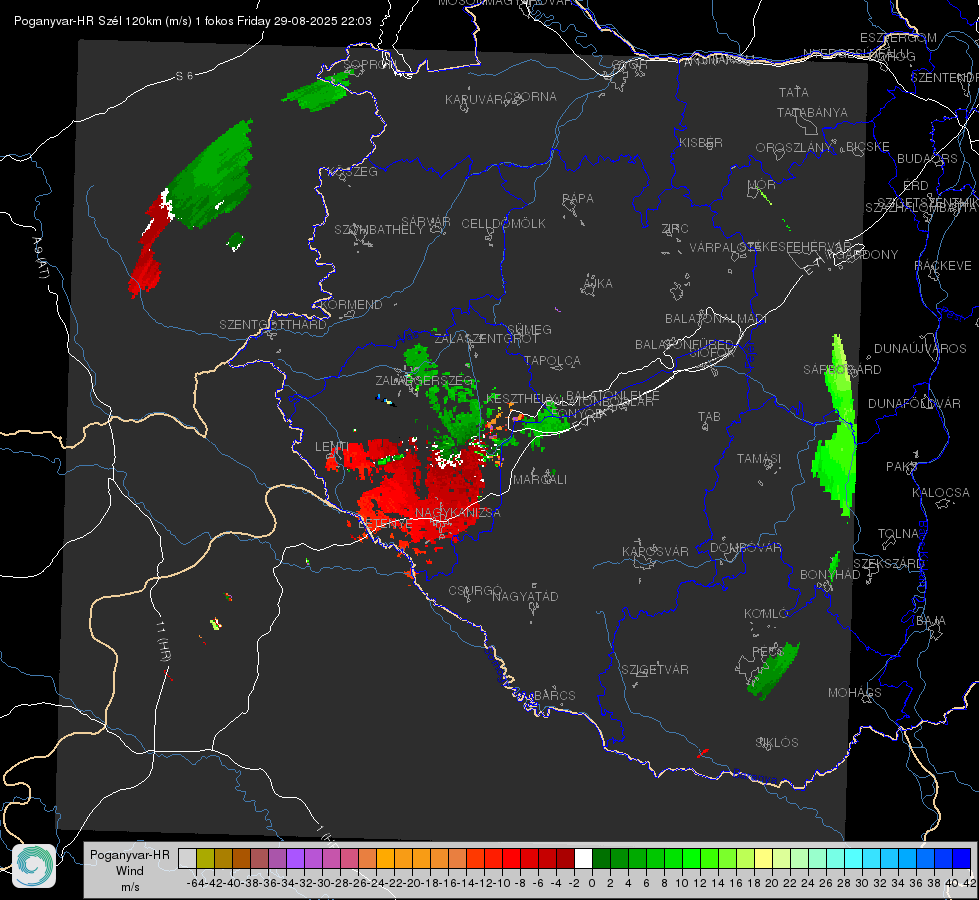Click the CSURGÓ label
Screen dimensions: 979x900
coord(475,590)
